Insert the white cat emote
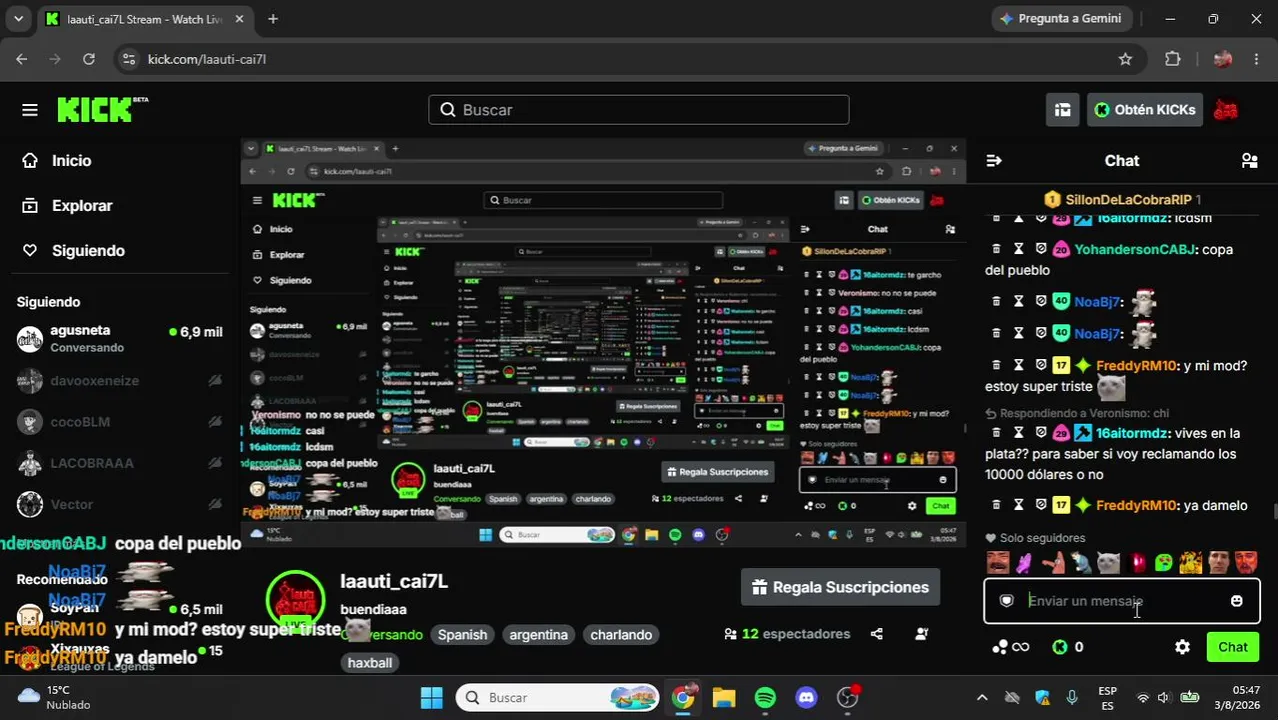 coord(1108,563)
